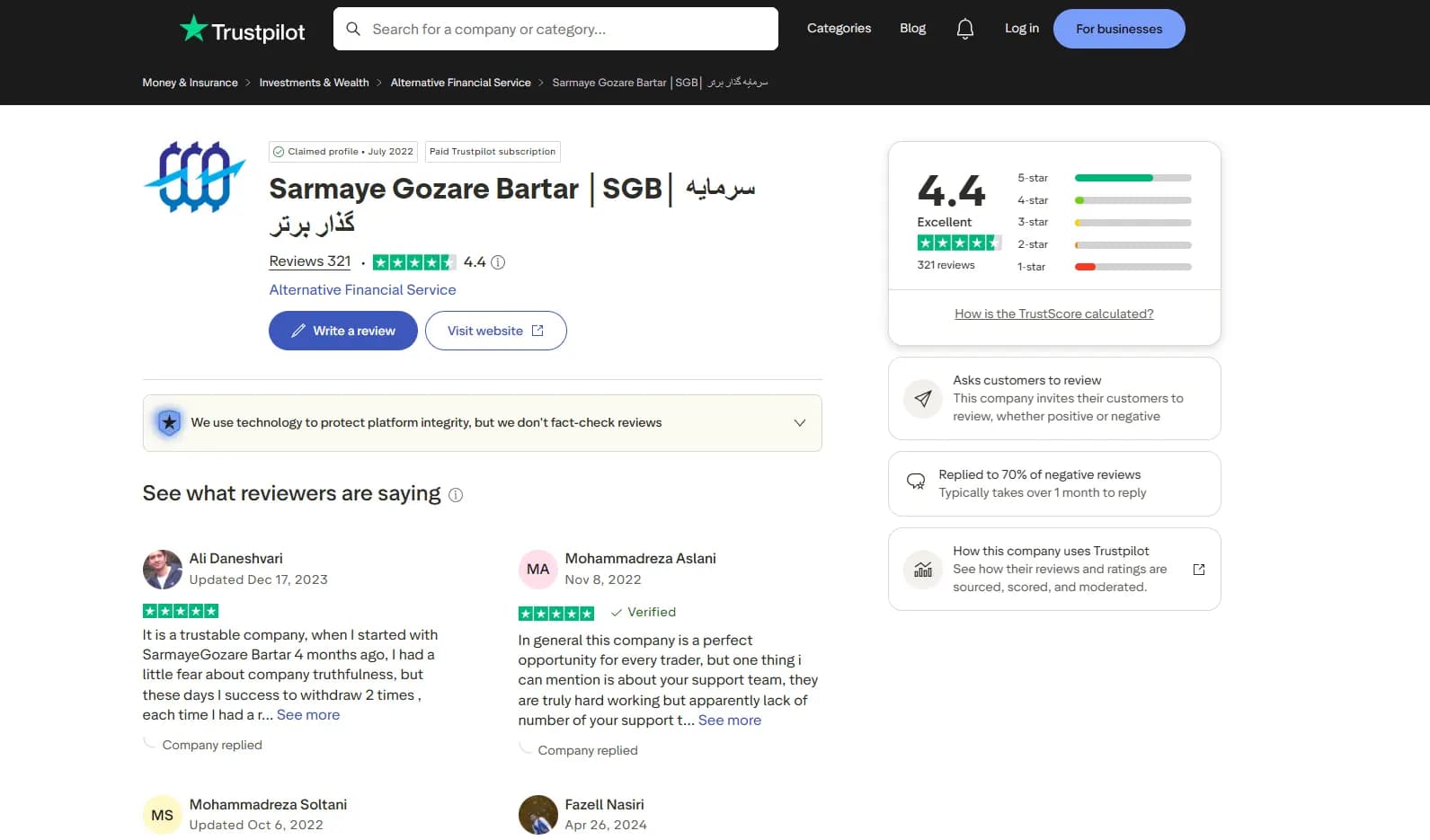1430x840 pixels.
Task: Open the Categories menu
Action: click(x=839, y=29)
